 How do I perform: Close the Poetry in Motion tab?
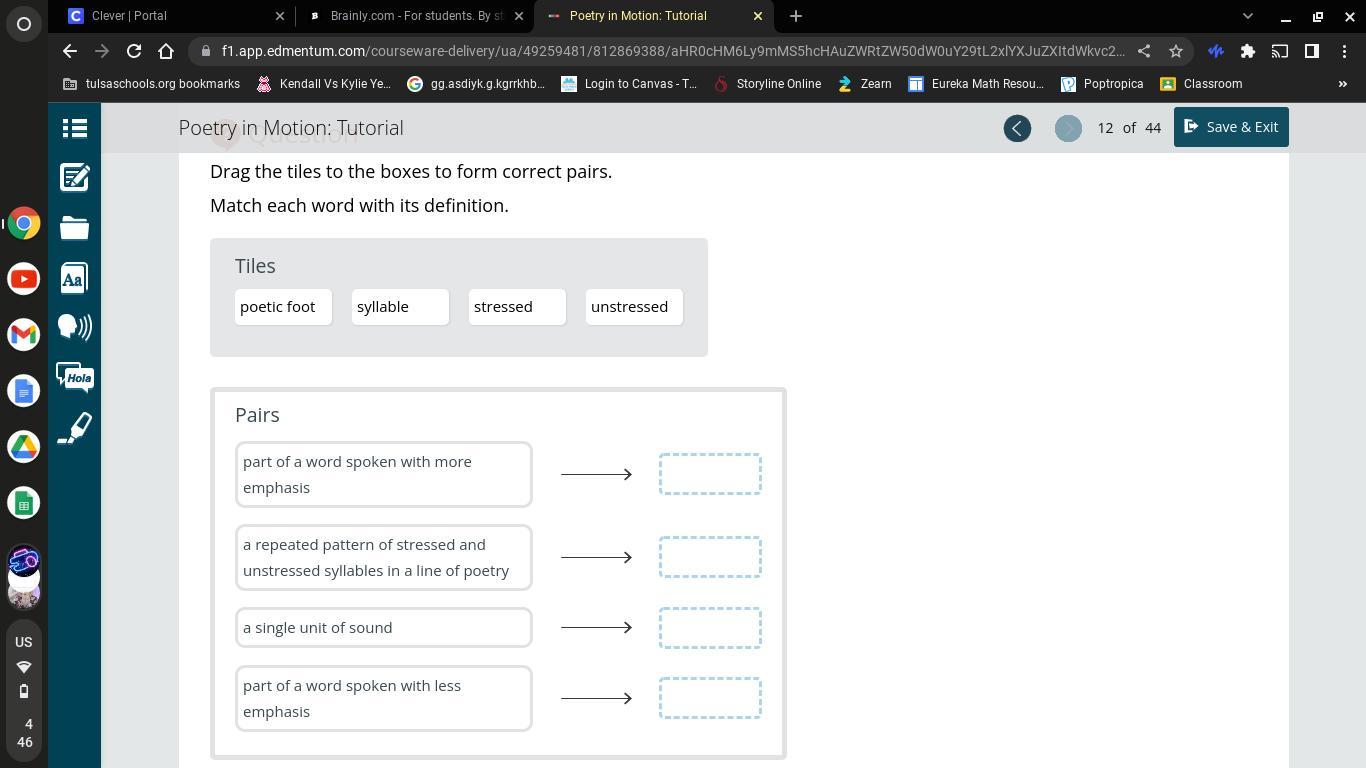pos(758,16)
